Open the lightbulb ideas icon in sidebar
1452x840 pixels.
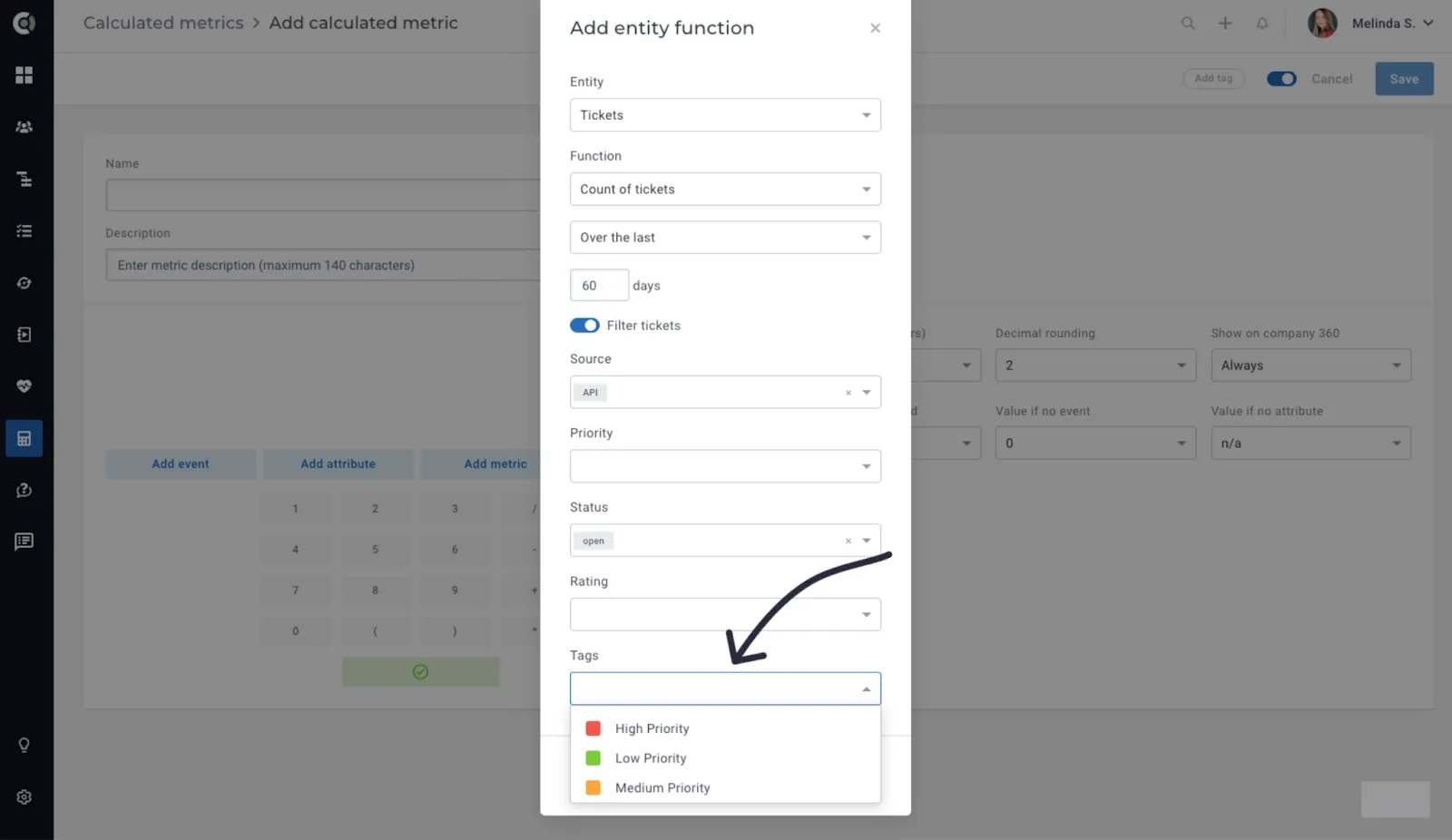(x=25, y=745)
